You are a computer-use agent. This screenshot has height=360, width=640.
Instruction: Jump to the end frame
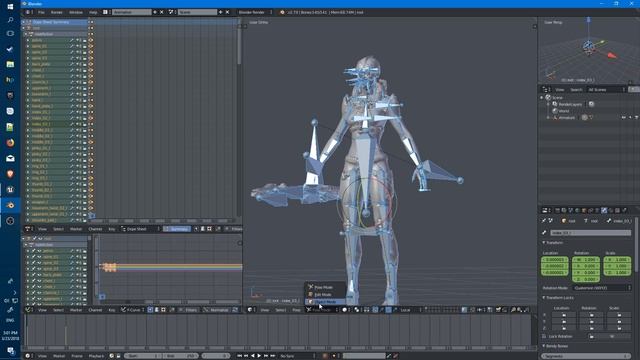pos(272,356)
